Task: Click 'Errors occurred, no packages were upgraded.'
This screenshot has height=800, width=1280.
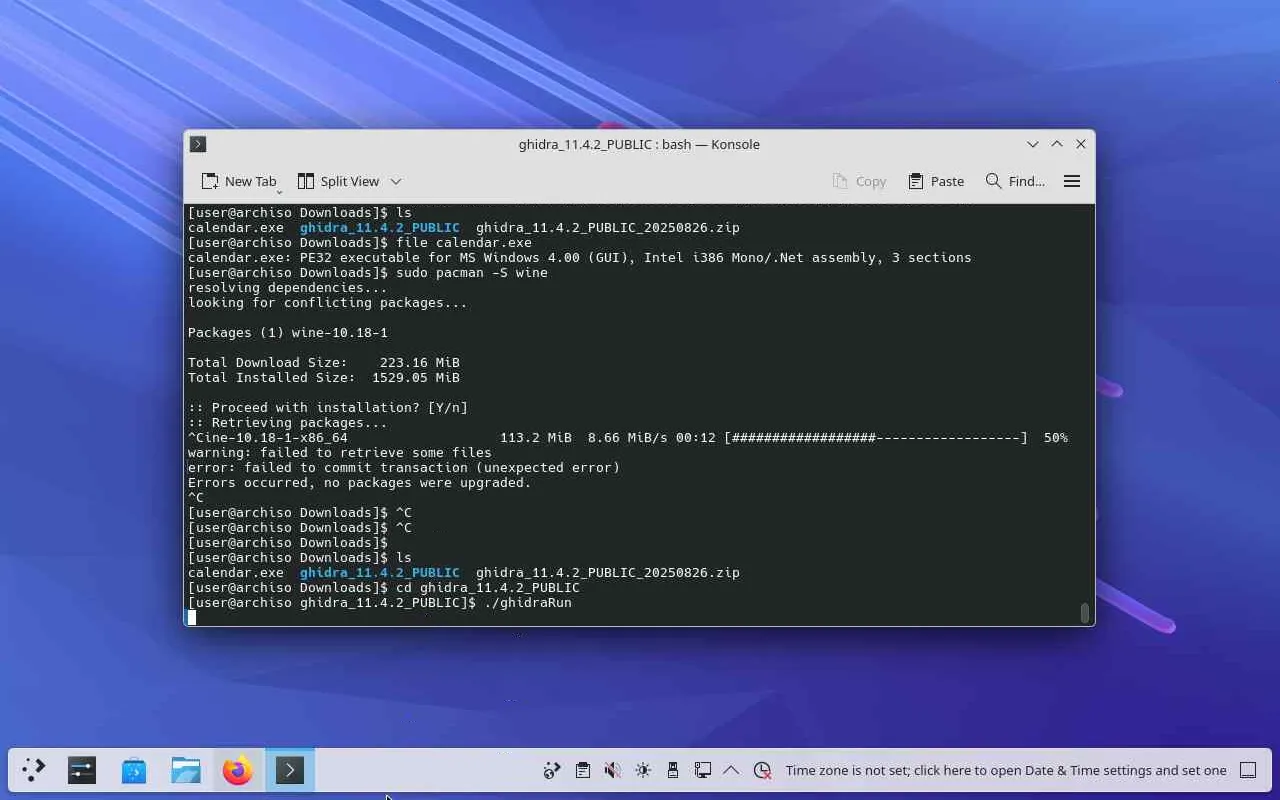Action: coord(360,483)
